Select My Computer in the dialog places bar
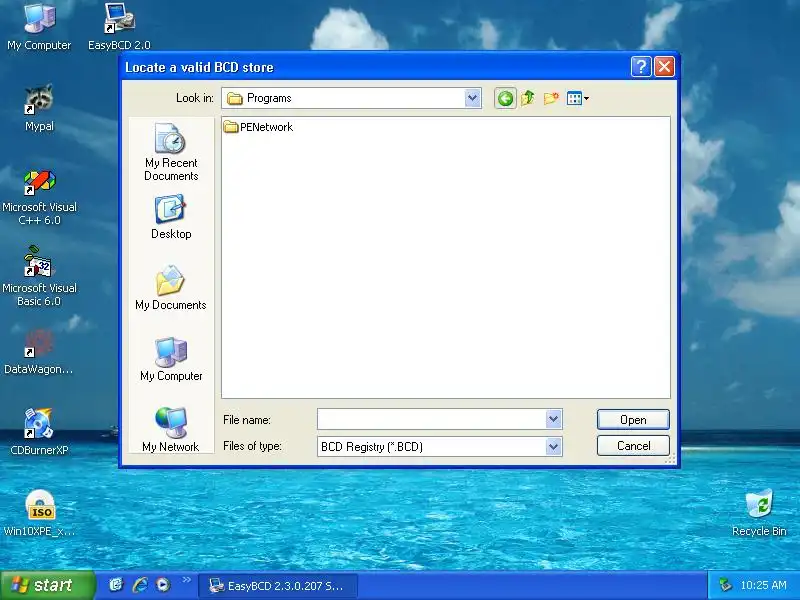 pos(171,359)
